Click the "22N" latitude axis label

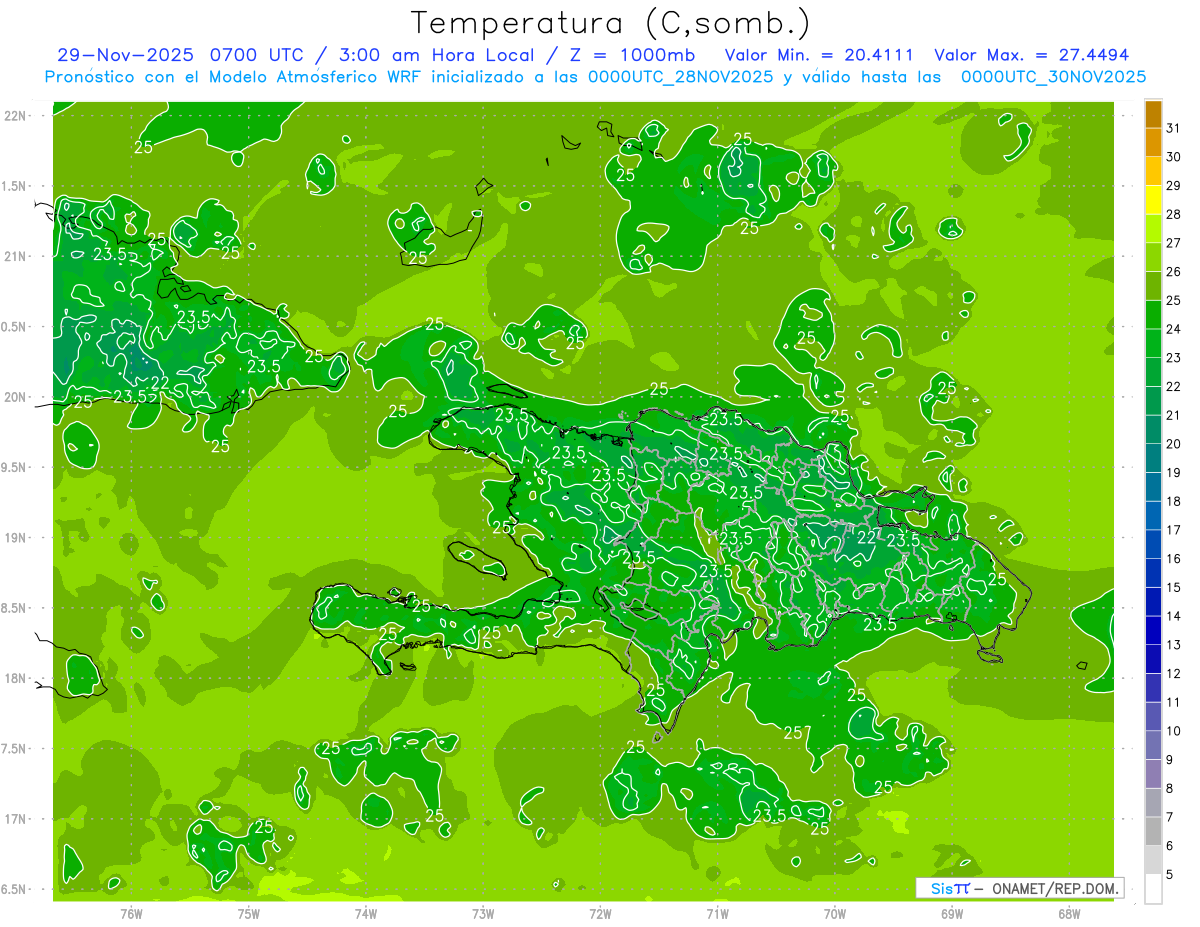coord(15,115)
